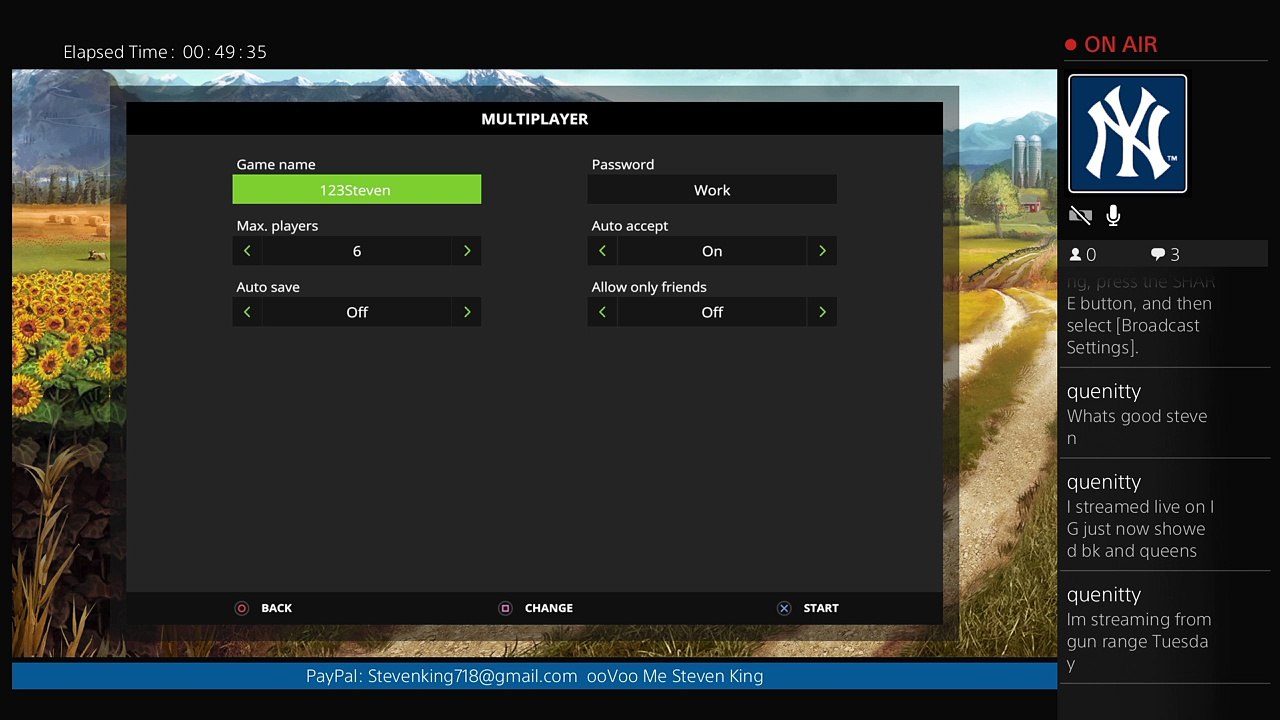Click the PayPal info banner text
The height and width of the screenshot is (720, 1280).
[x=535, y=676]
